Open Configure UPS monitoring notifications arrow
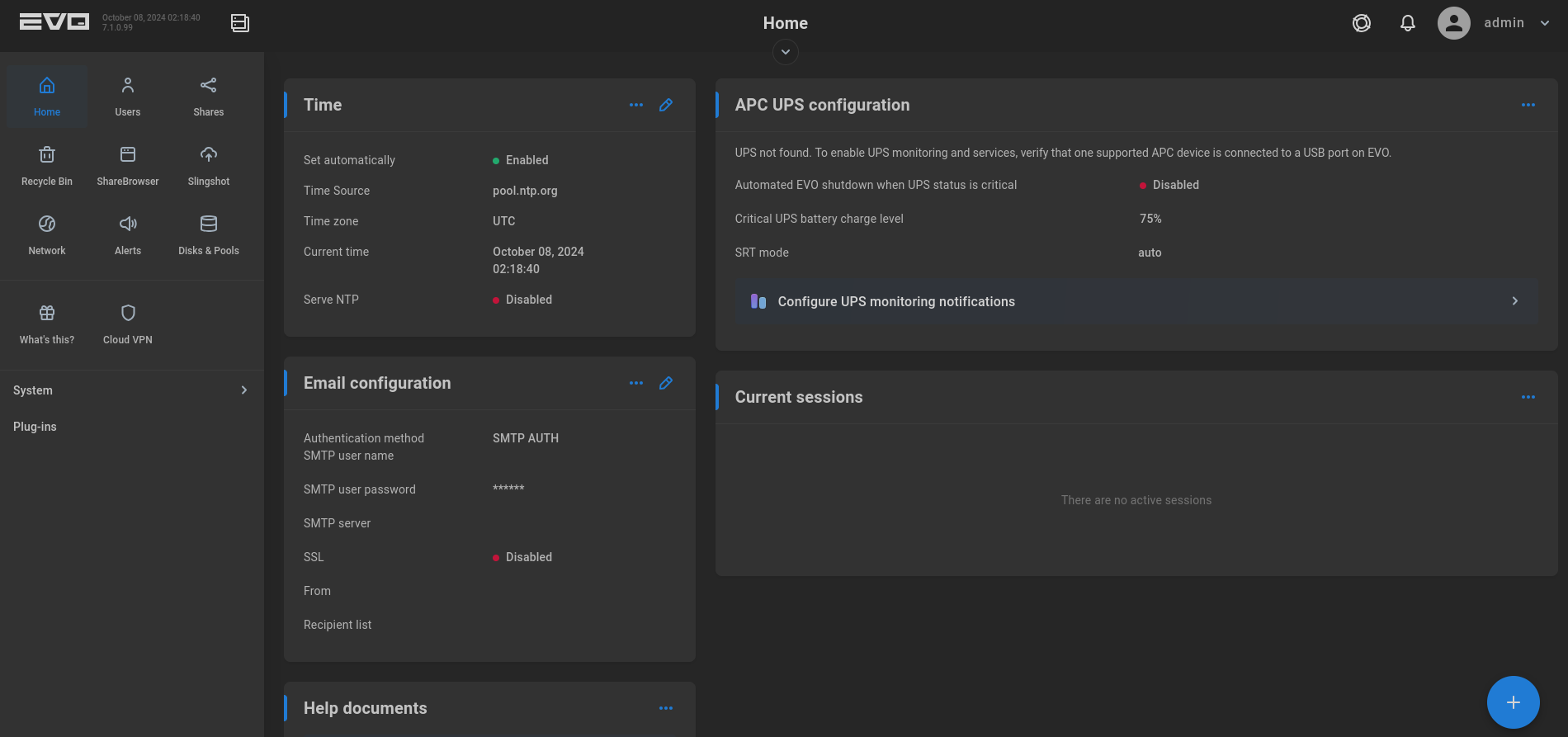This screenshot has height=737, width=1568. 1515,301
